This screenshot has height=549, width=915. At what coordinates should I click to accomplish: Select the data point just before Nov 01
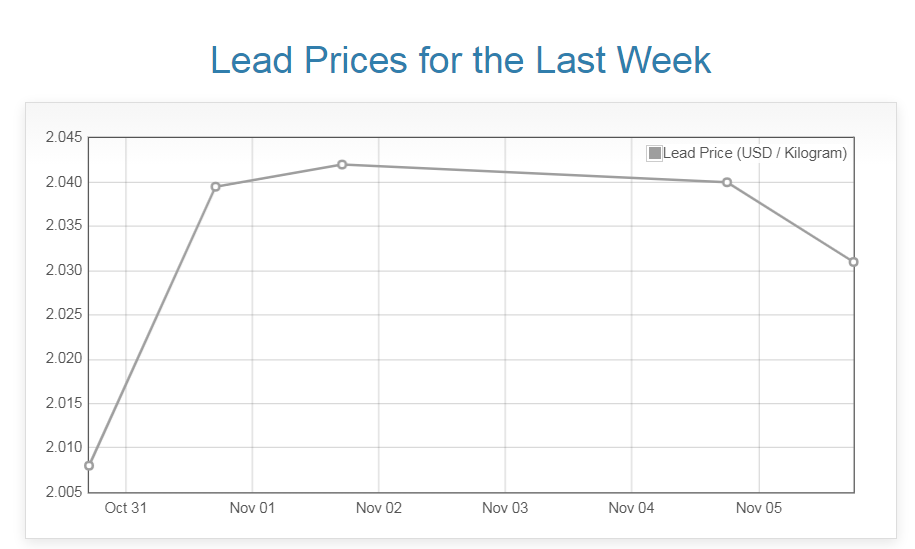pos(215,187)
